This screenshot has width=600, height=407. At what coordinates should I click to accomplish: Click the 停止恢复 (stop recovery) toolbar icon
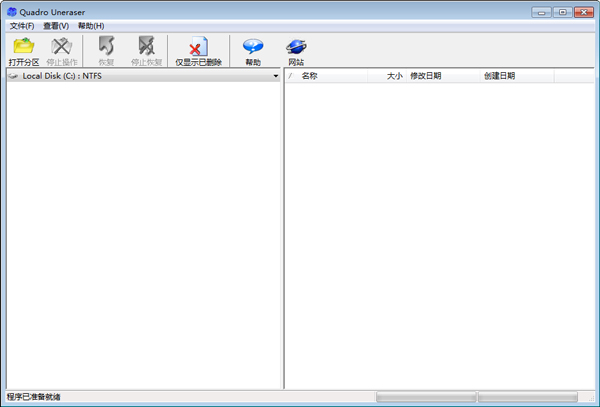[x=147, y=46]
